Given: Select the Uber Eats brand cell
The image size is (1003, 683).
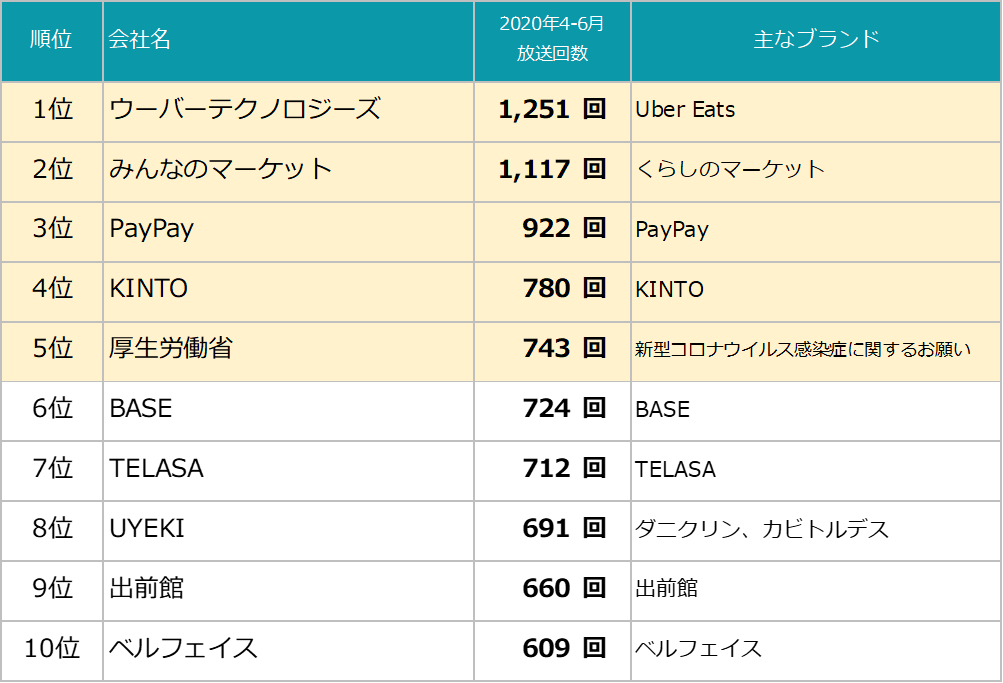Looking at the screenshot, I should [x=686, y=110].
